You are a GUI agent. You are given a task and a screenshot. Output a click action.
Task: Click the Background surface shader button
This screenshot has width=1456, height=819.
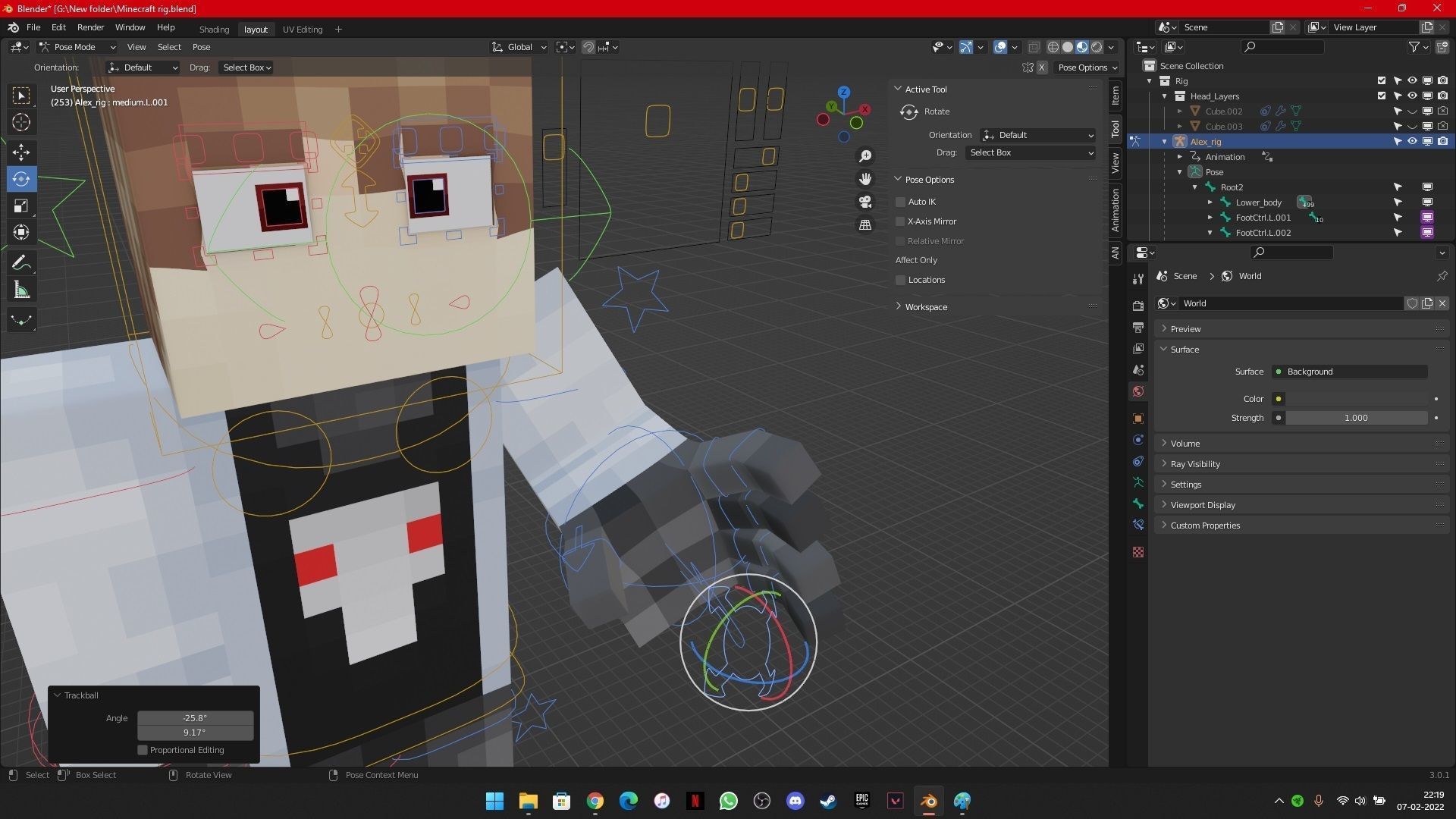pos(1351,372)
